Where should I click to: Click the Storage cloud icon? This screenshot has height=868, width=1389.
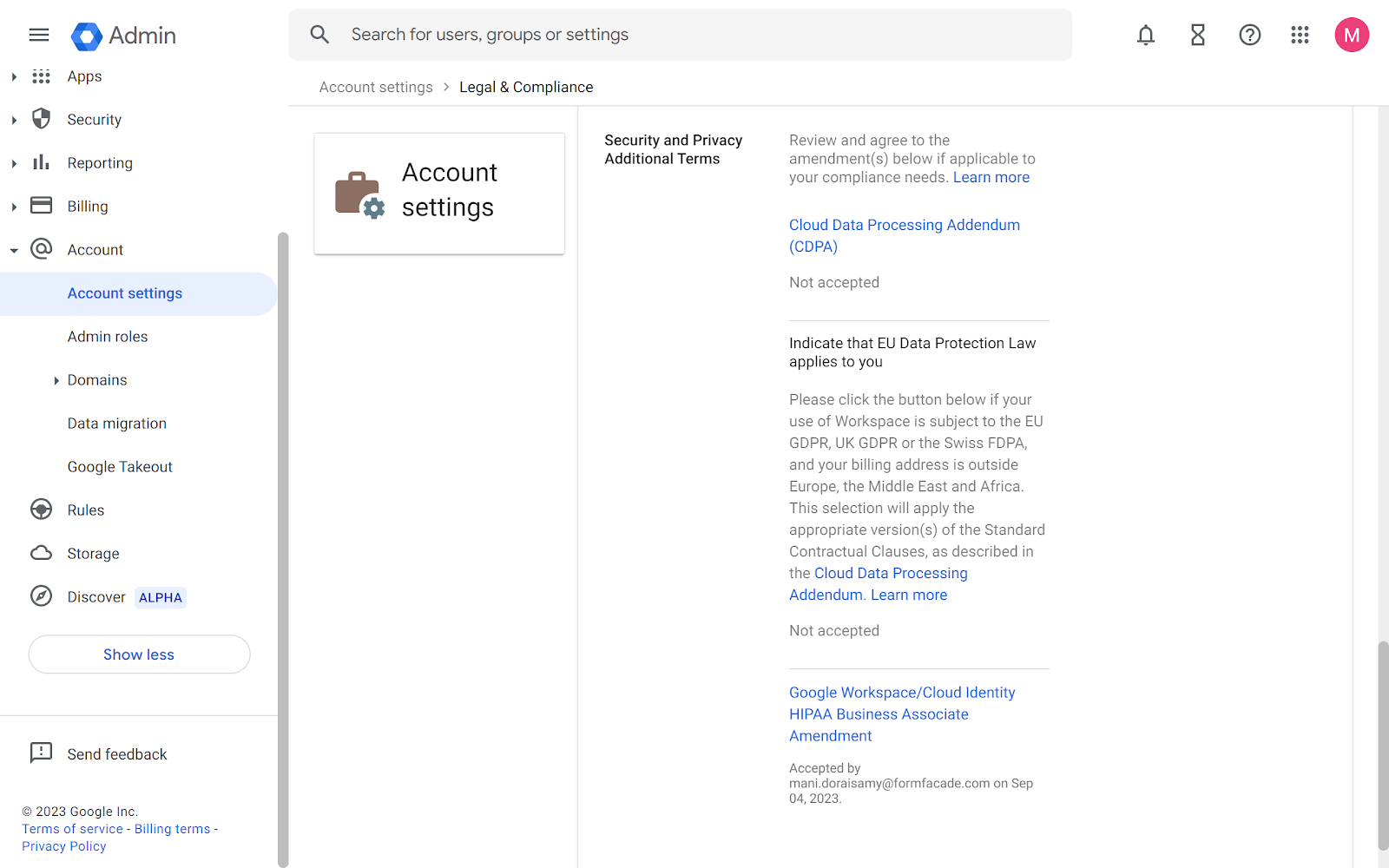click(x=41, y=553)
